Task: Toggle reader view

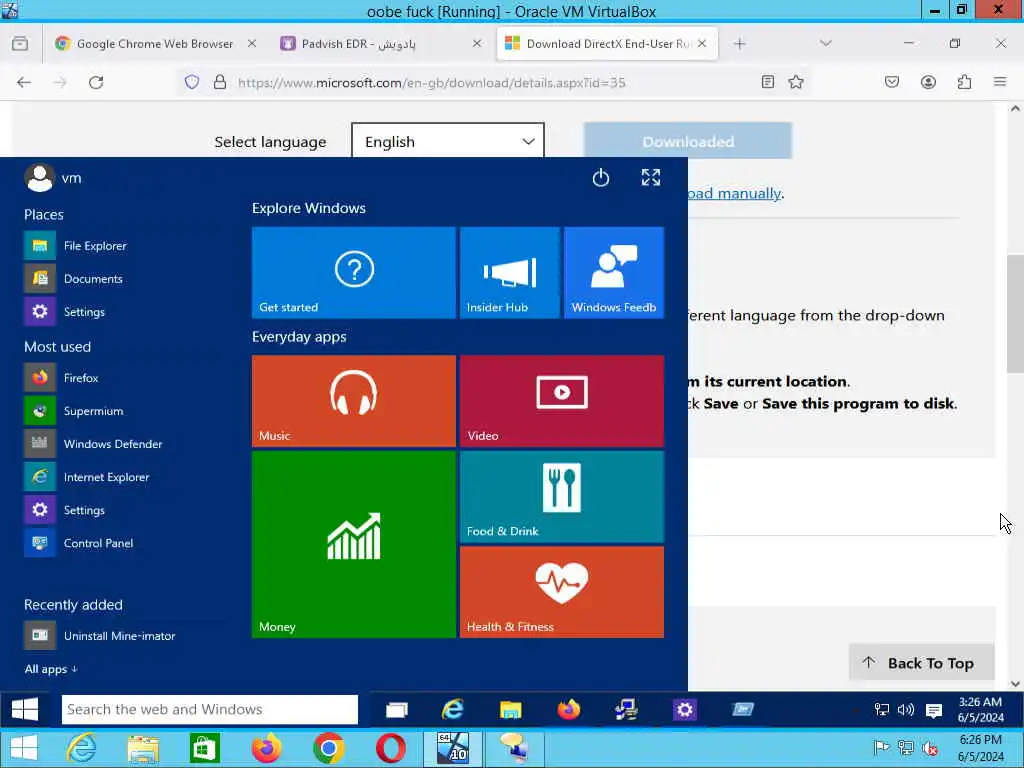Action: [x=768, y=82]
